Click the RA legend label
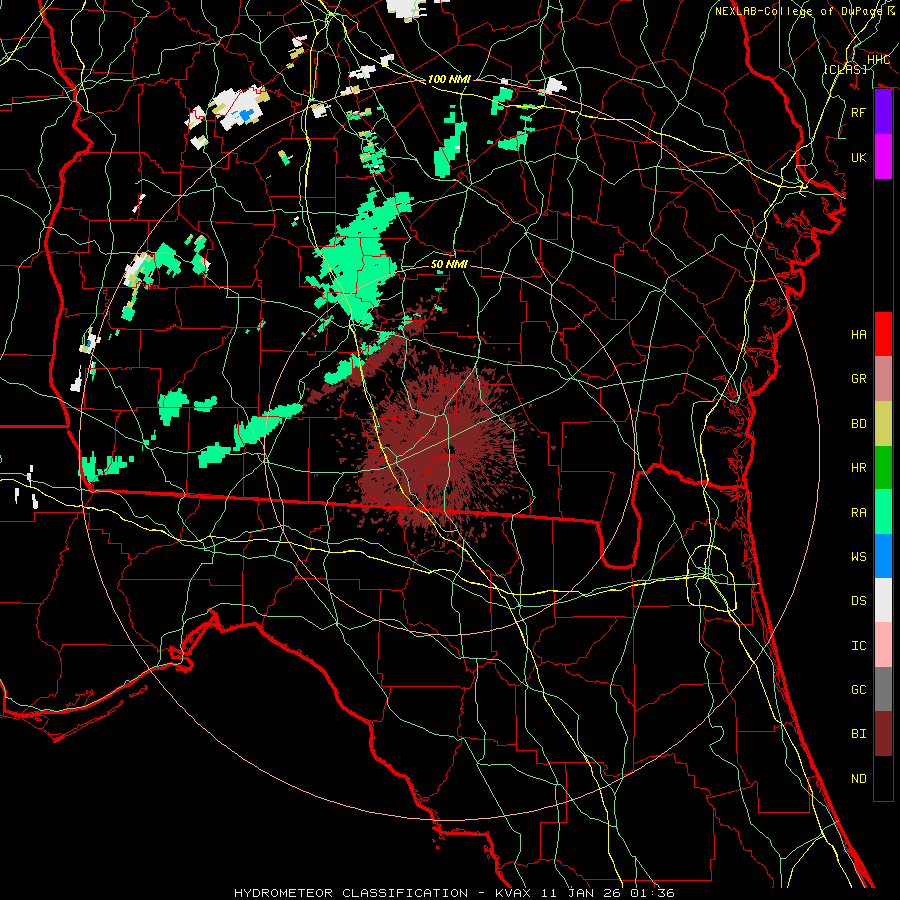900x900 pixels. [858, 513]
